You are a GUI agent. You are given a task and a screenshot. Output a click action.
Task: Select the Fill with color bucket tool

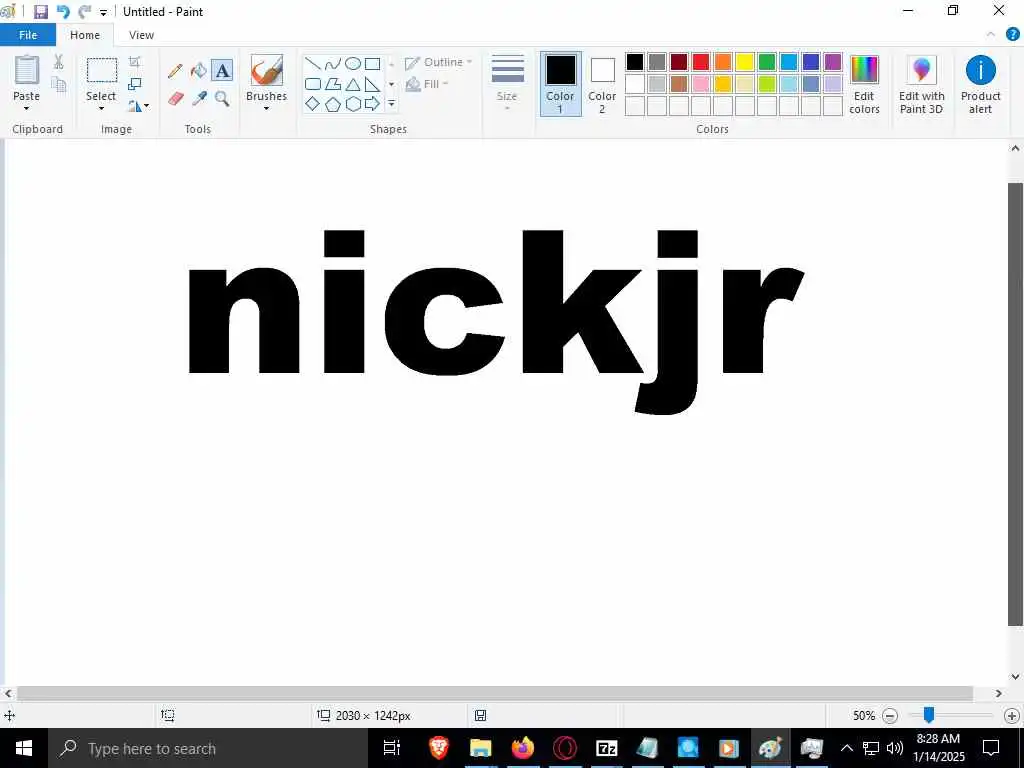(x=199, y=71)
